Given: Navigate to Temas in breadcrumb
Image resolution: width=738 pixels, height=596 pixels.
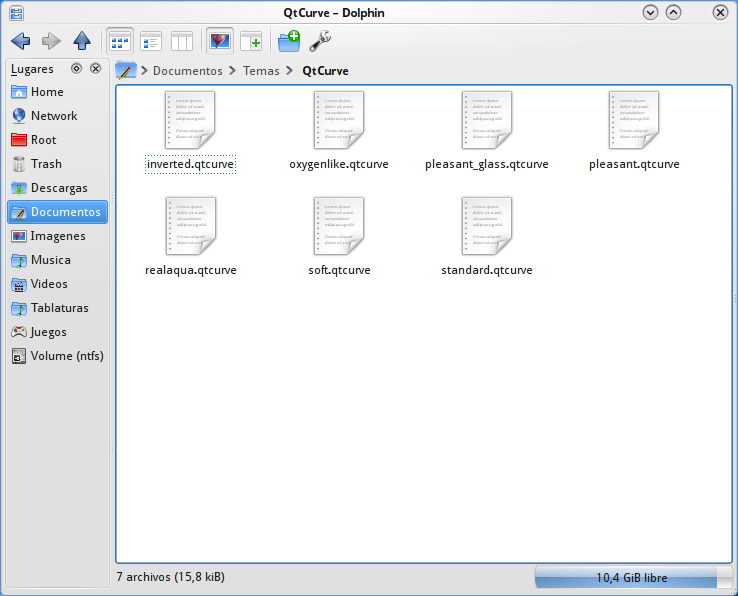Looking at the screenshot, I should tap(261, 71).
